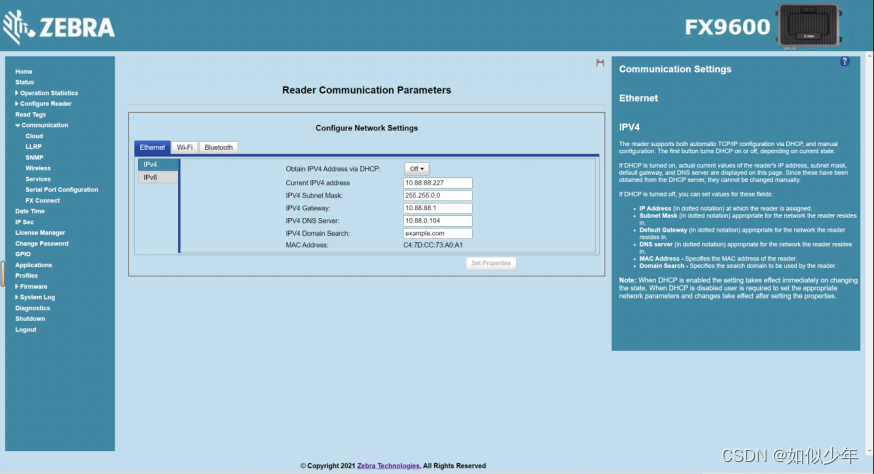Screen dimensions: 874x474
Task: Go to Status page
Action: [x=25, y=82]
